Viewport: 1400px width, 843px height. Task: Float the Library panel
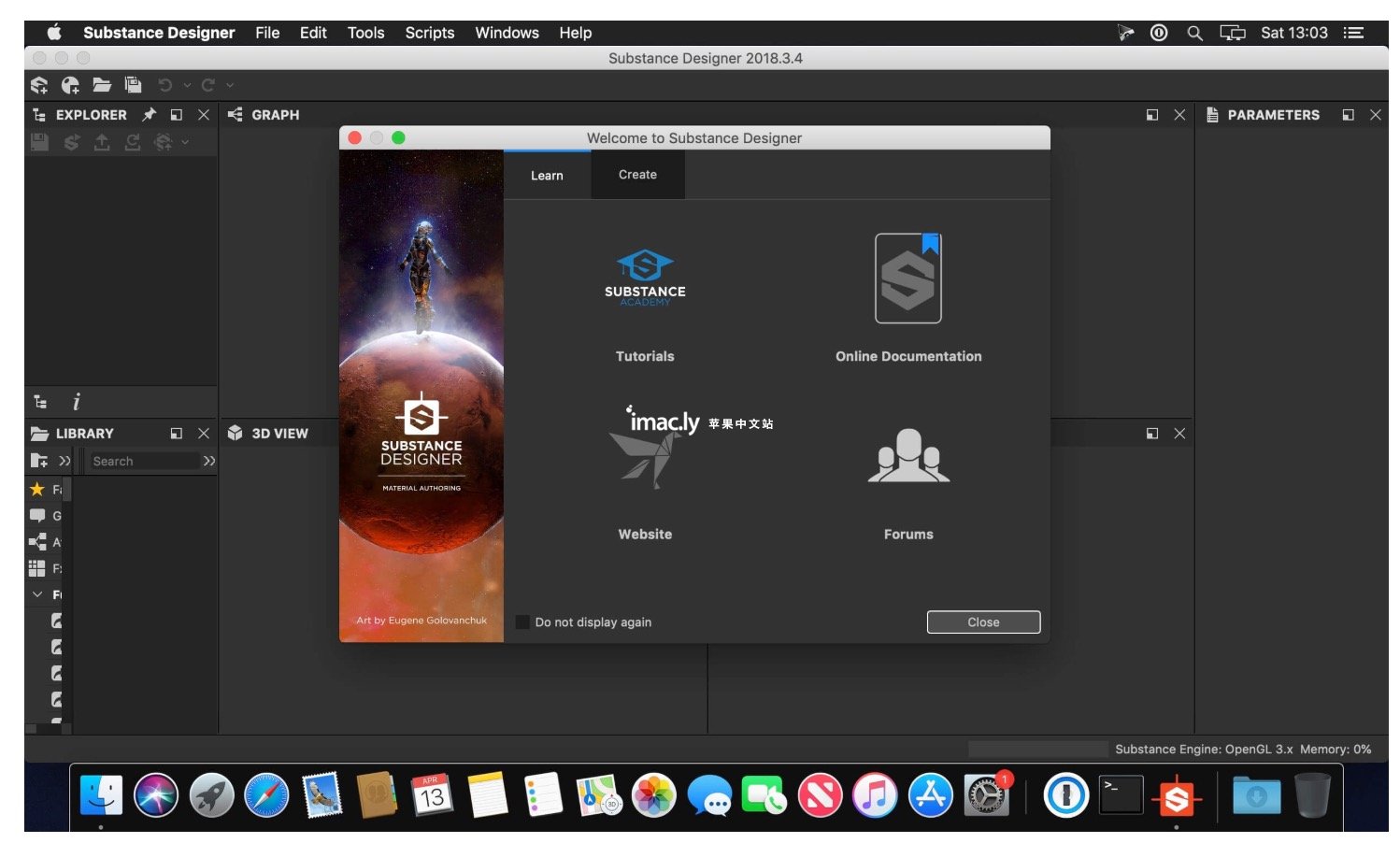[177, 434]
